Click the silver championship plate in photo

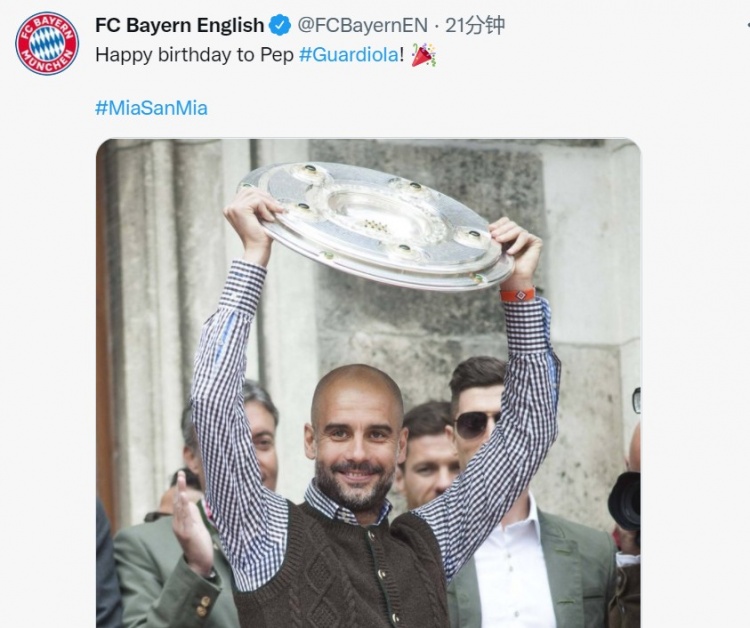pyautogui.click(x=375, y=225)
